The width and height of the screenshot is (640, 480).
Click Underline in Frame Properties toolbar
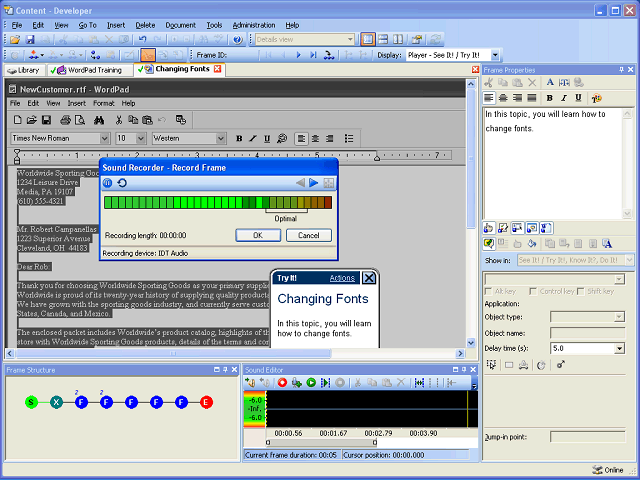pyautogui.click(x=578, y=98)
